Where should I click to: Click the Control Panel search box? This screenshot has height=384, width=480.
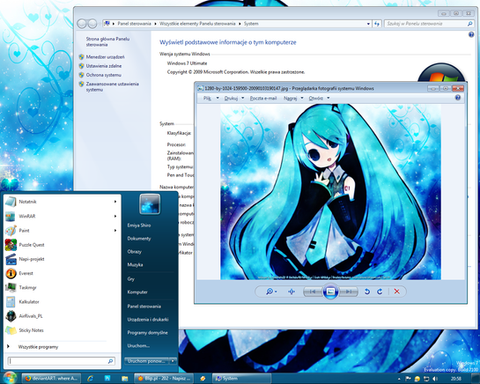(429, 24)
